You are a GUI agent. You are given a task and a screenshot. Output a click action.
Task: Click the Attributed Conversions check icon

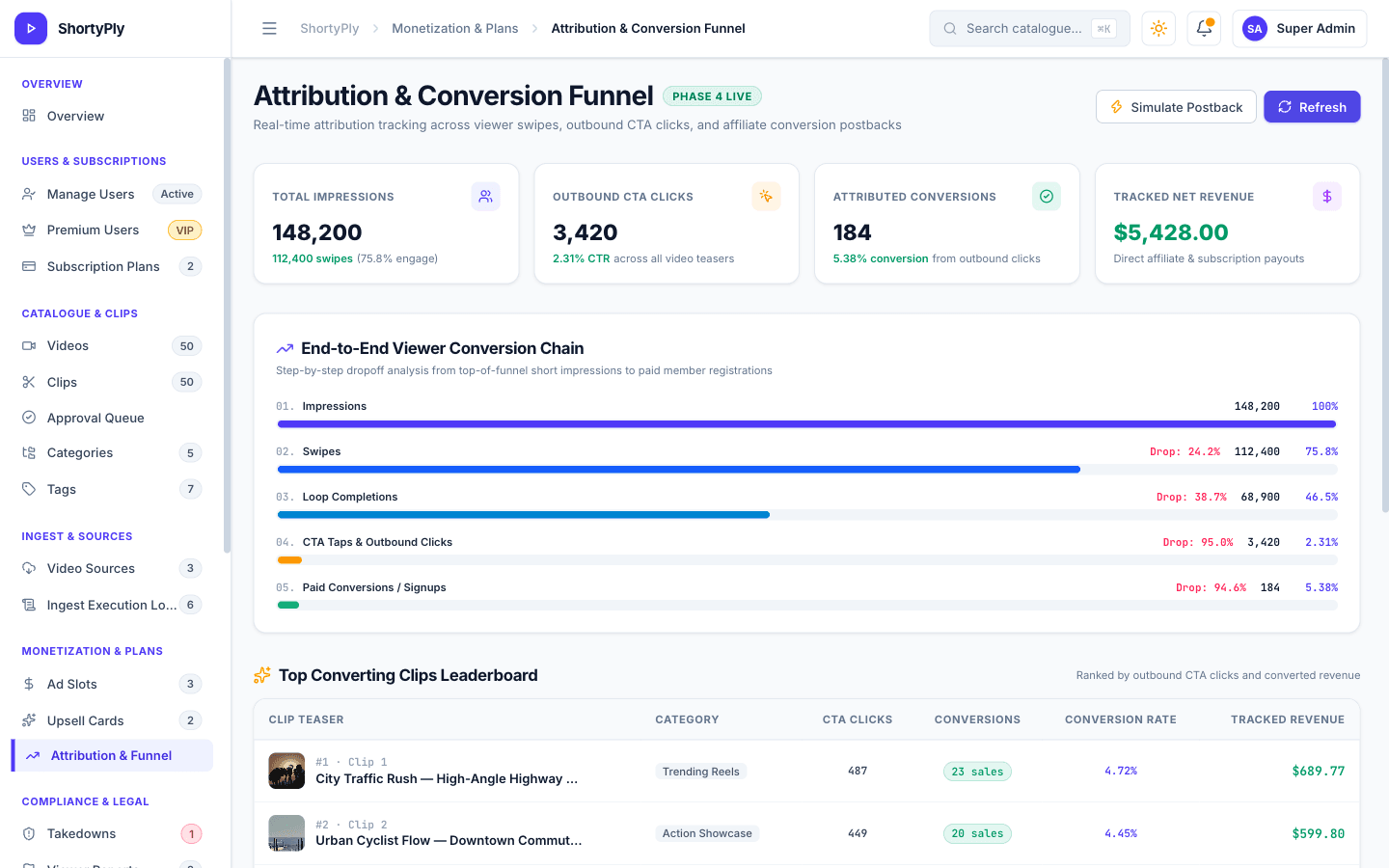[x=1047, y=197]
